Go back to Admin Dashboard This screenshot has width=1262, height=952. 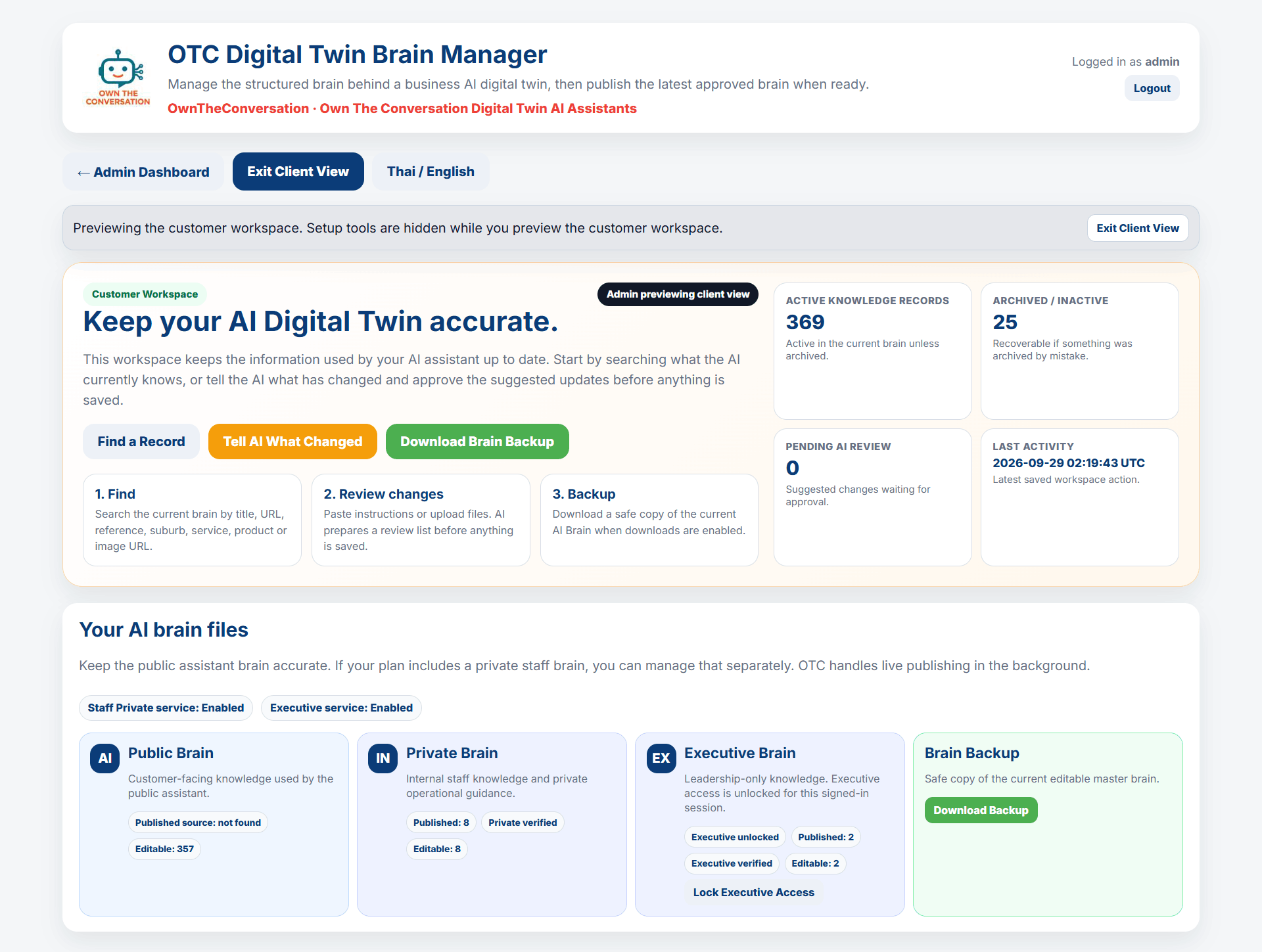[143, 172]
